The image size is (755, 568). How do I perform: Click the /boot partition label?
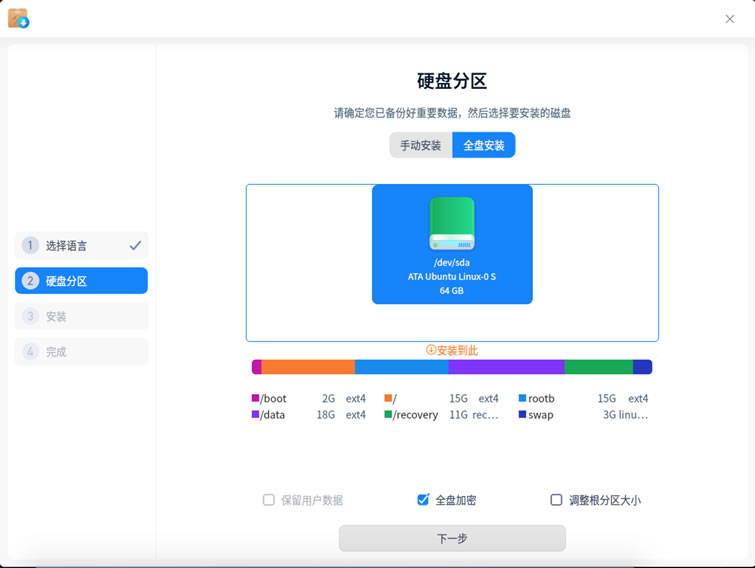[x=273, y=399]
